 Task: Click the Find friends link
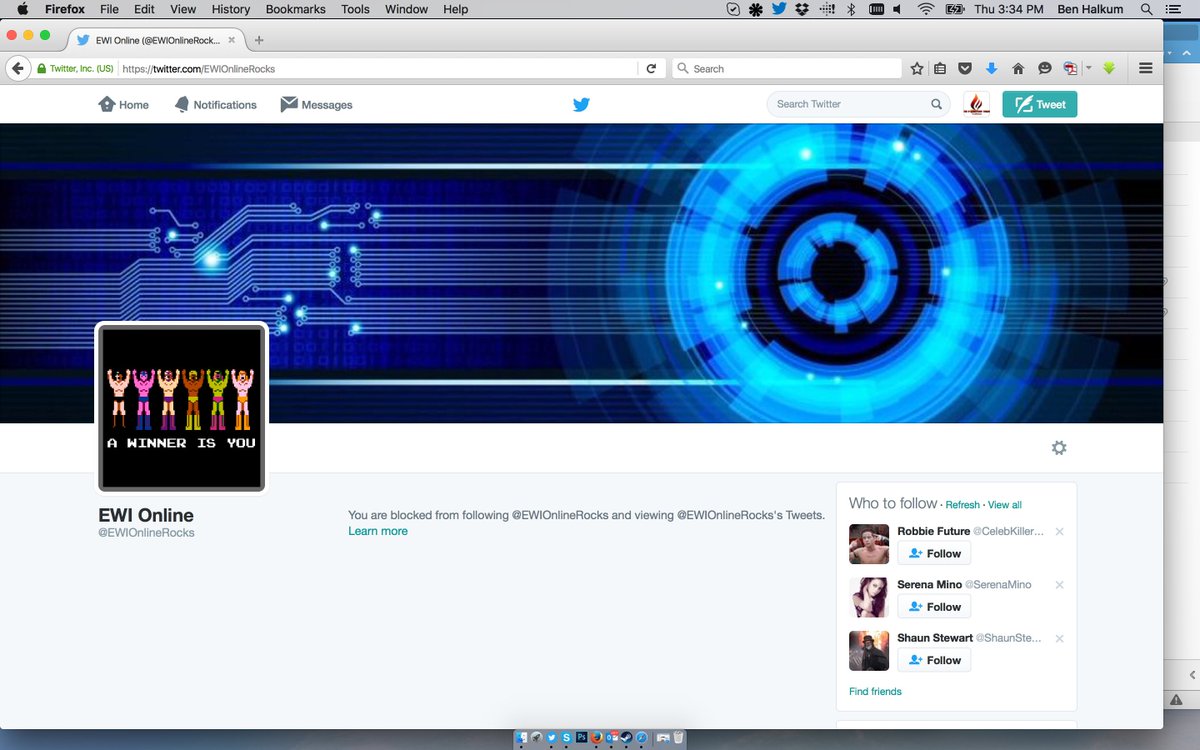click(875, 691)
